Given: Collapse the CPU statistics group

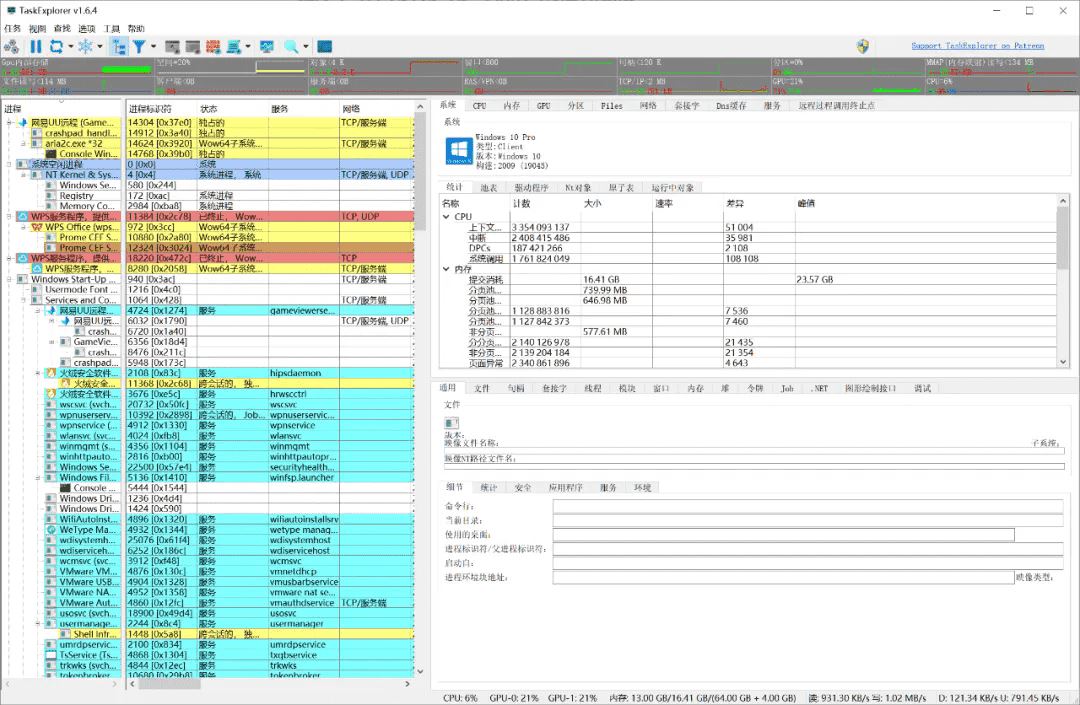Looking at the screenshot, I should click(x=447, y=216).
